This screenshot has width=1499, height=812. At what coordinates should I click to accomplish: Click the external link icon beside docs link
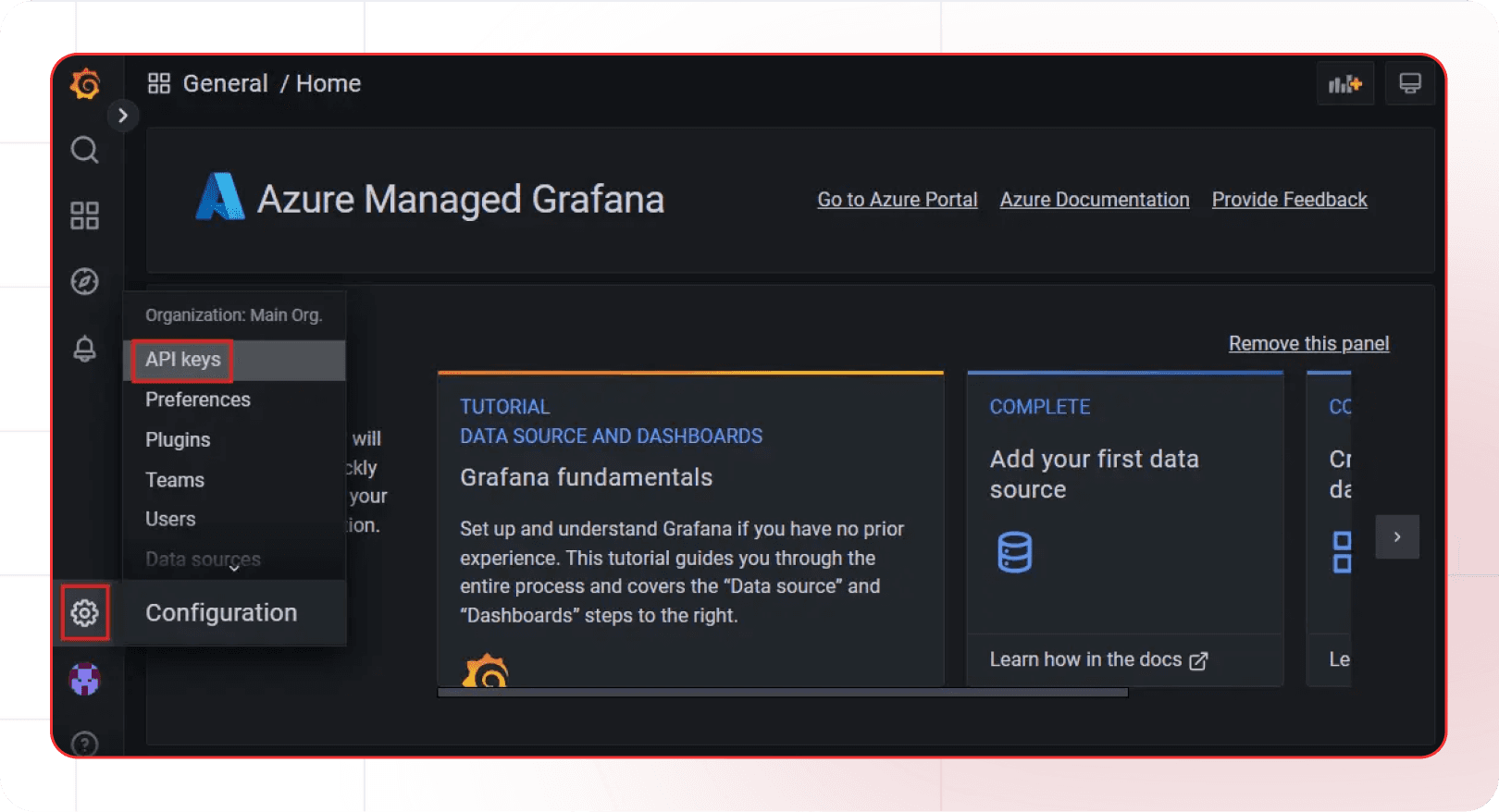pos(1198,660)
